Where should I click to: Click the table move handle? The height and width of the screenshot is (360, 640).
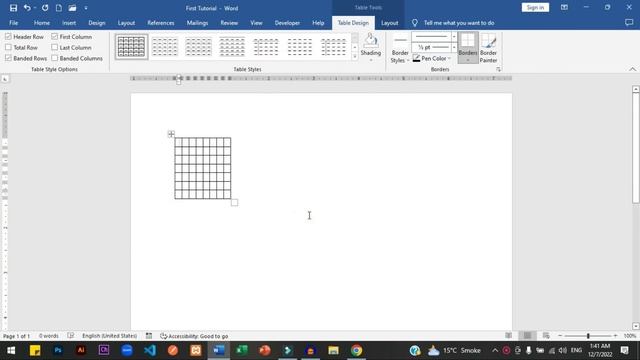[171, 134]
